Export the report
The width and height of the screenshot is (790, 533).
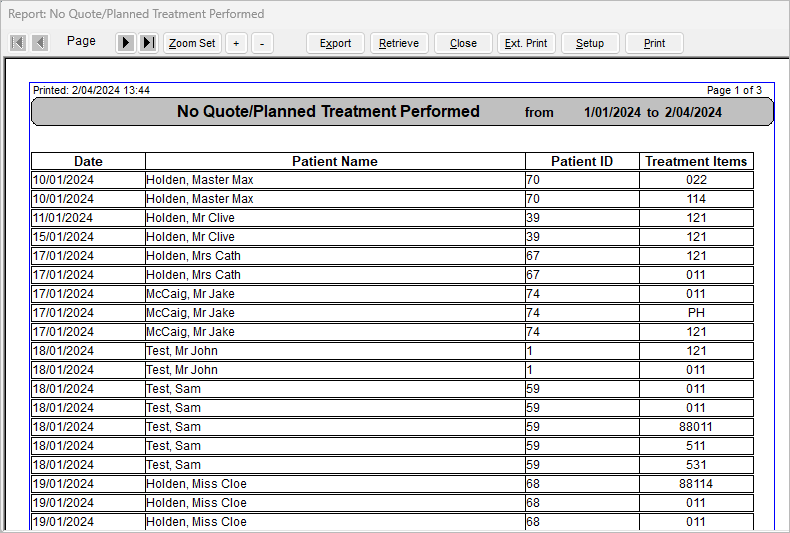click(335, 43)
